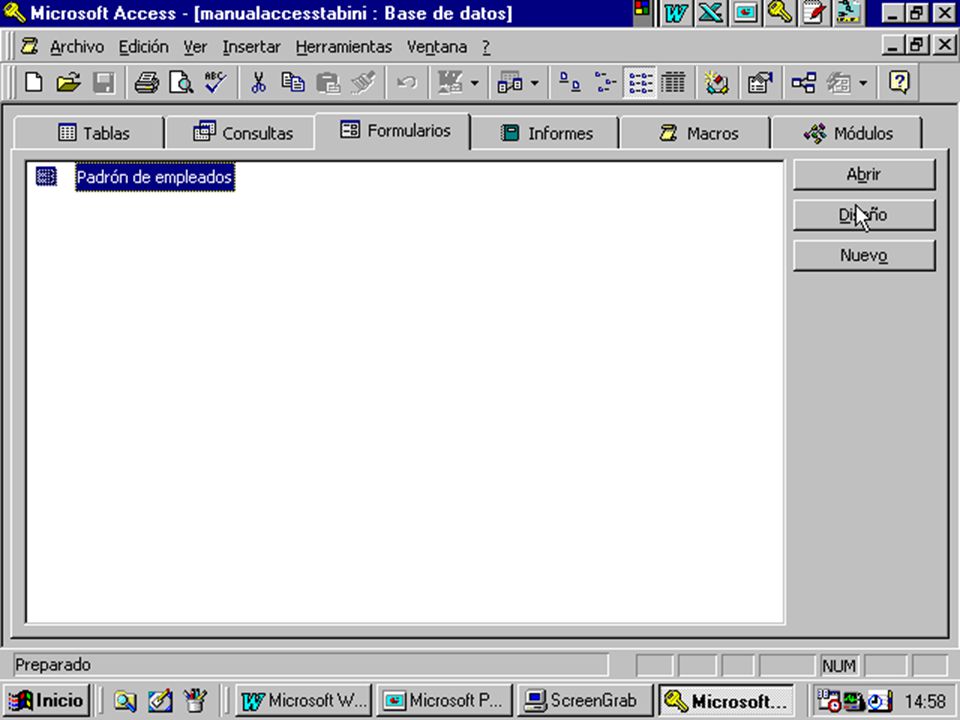Click the Cut scissors icon
This screenshot has width=960, height=720.
click(x=259, y=82)
